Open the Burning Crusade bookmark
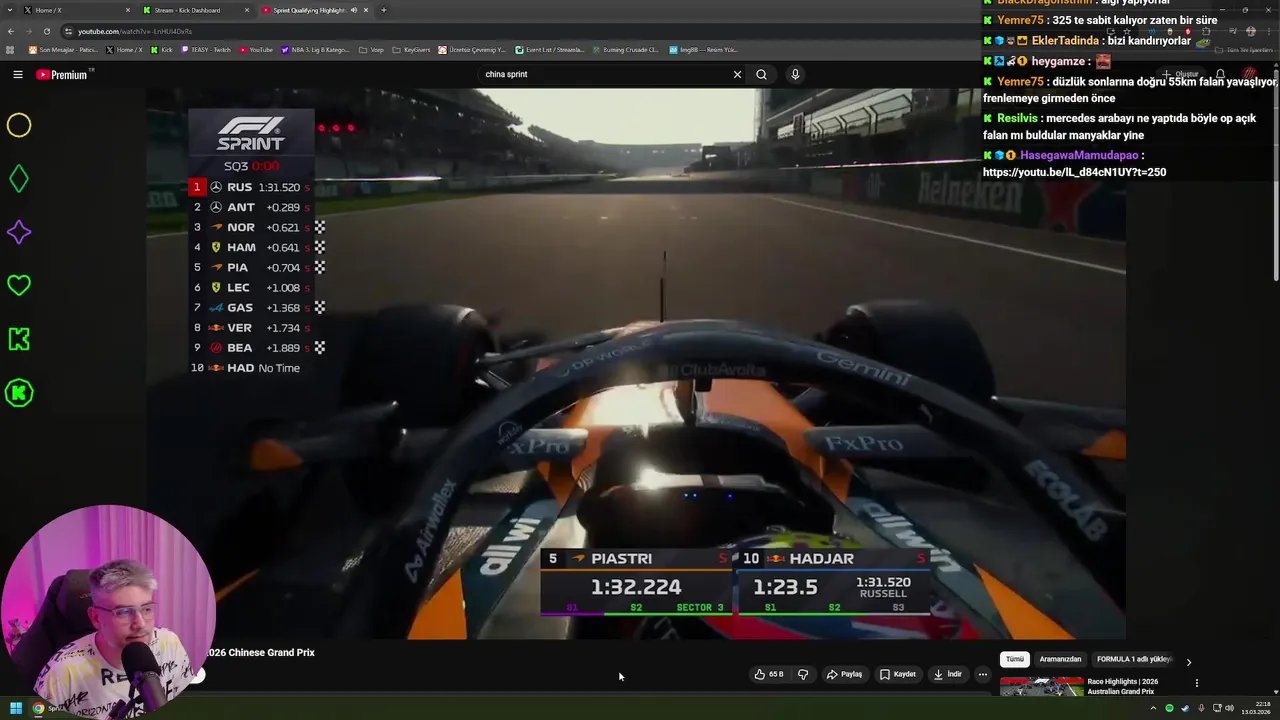This screenshot has width=1280, height=720. click(625, 49)
